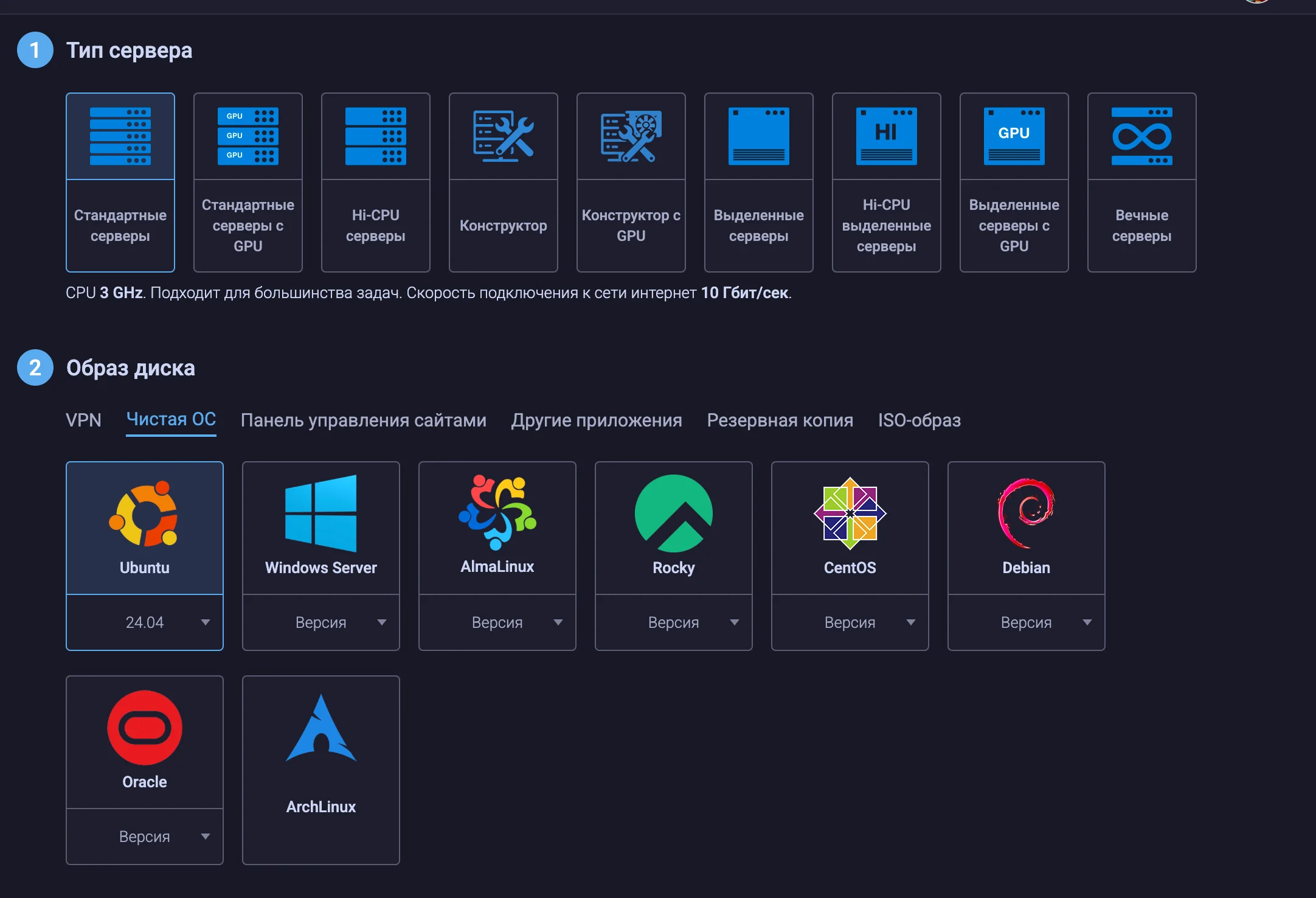Screen dimensions: 1316x898
Task: Choose the standard GPU servers icon
Action: click(x=248, y=136)
